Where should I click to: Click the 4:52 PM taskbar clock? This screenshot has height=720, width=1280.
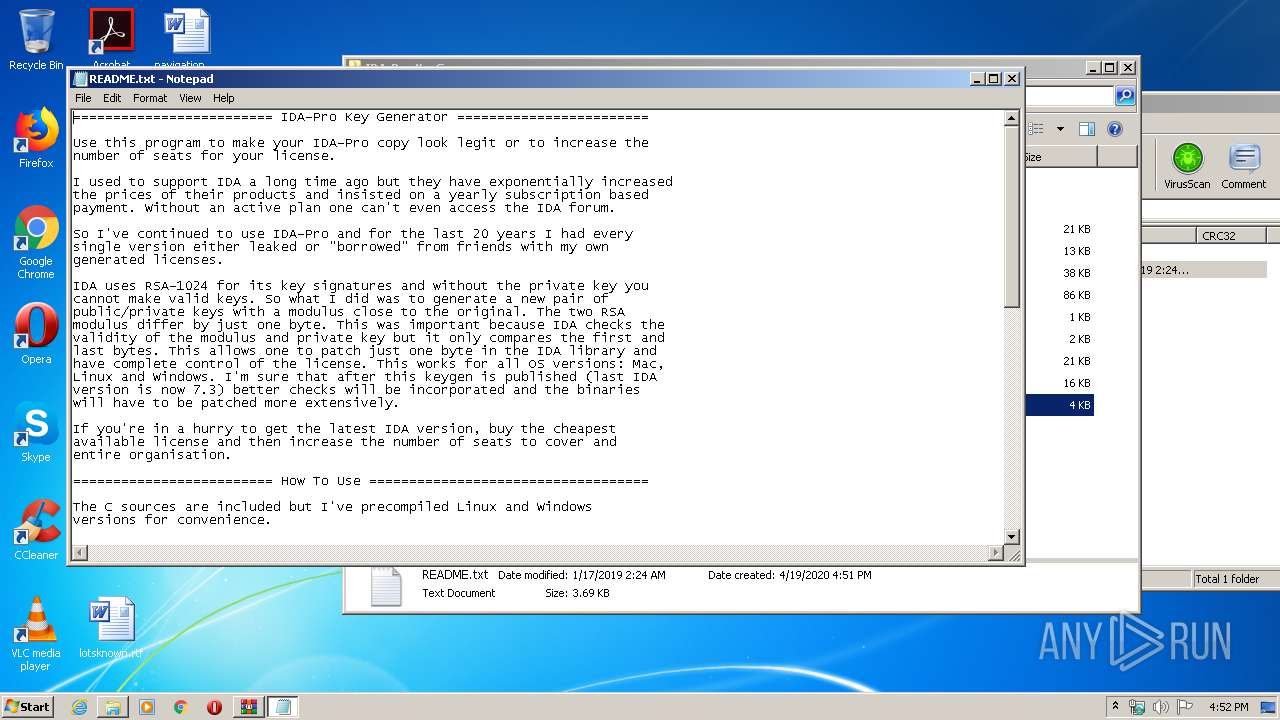(1228, 707)
